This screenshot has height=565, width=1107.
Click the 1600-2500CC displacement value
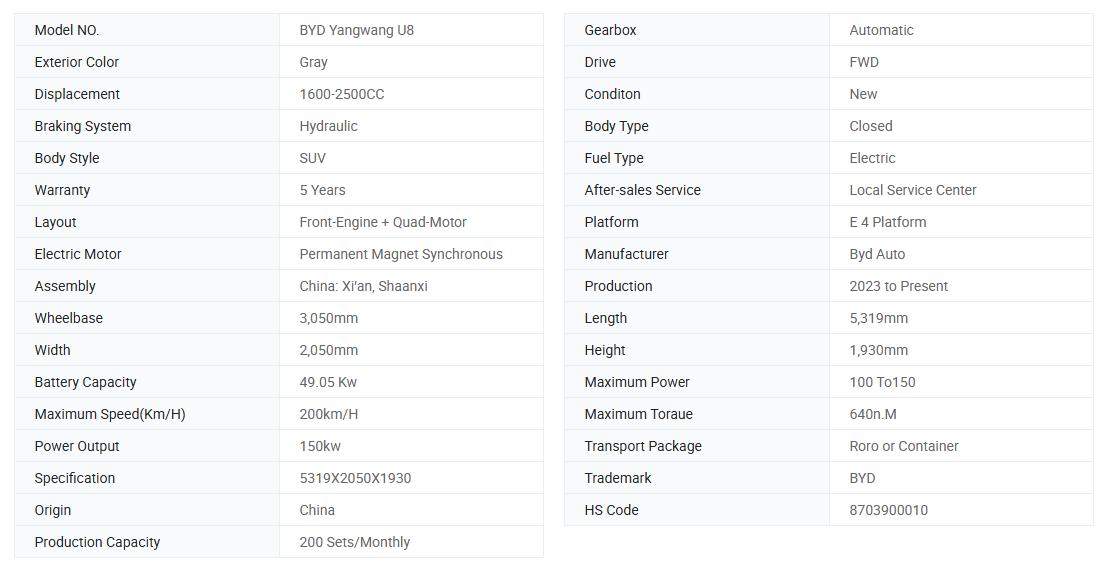[x=342, y=94]
